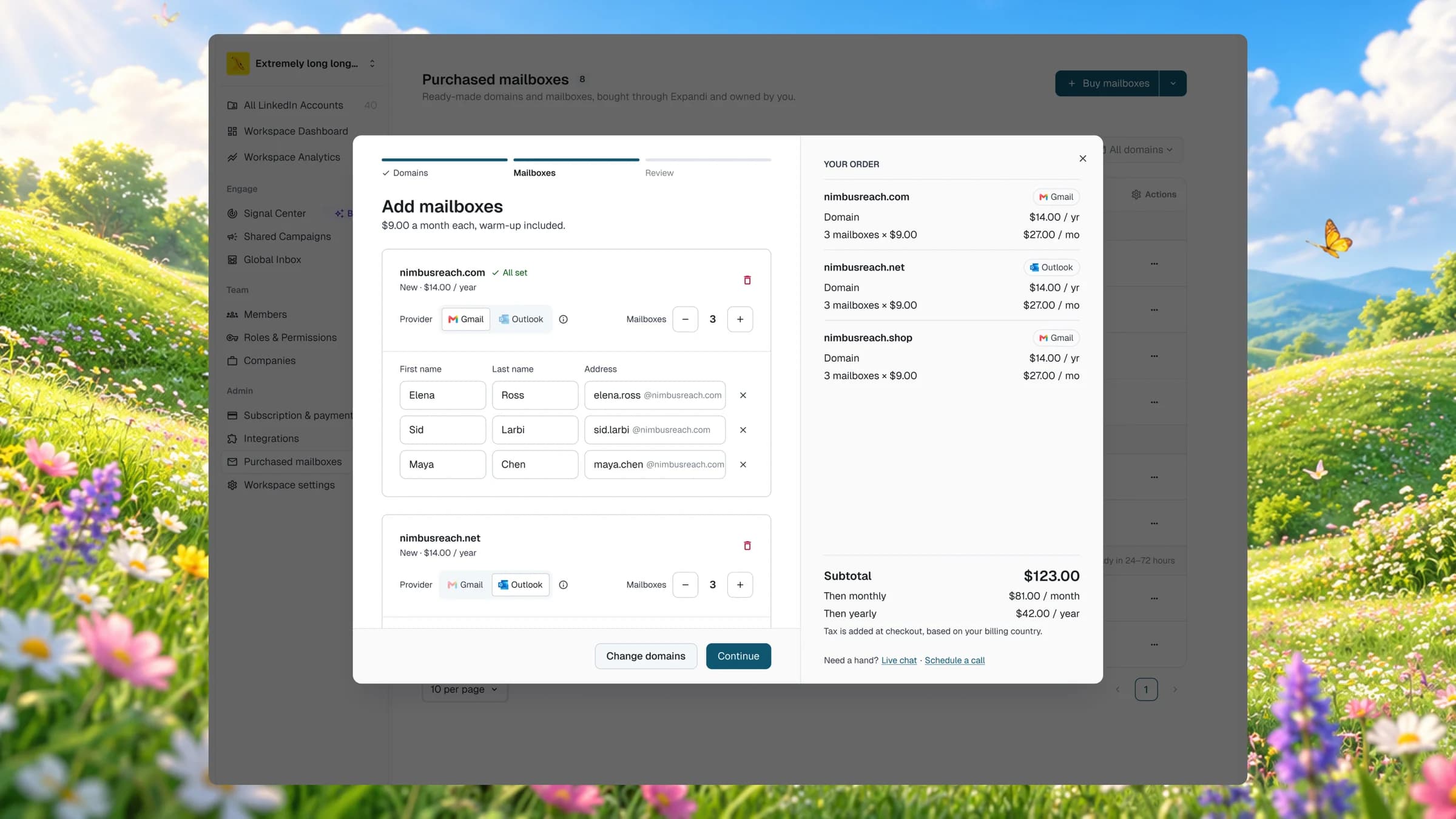Viewport: 1456px width, 819px height.
Task: Jump to the Review step
Action: pos(708,168)
